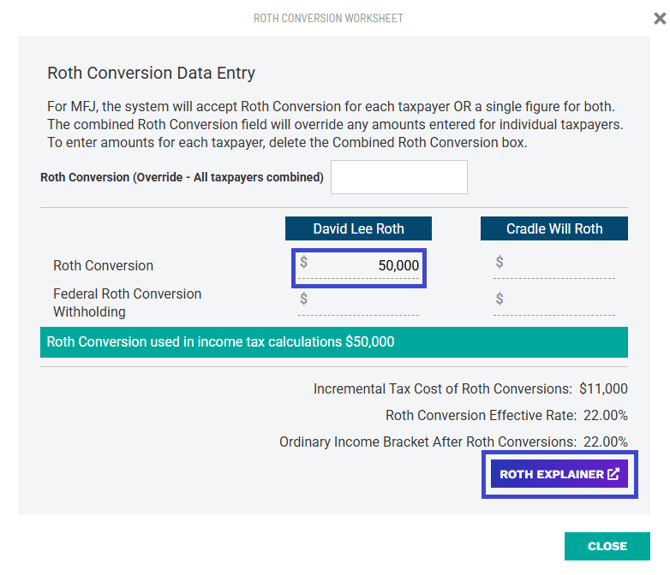670x575 pixels.
Task: Click dollar sign in David's withholding field
Action: (x=304, y=299)
